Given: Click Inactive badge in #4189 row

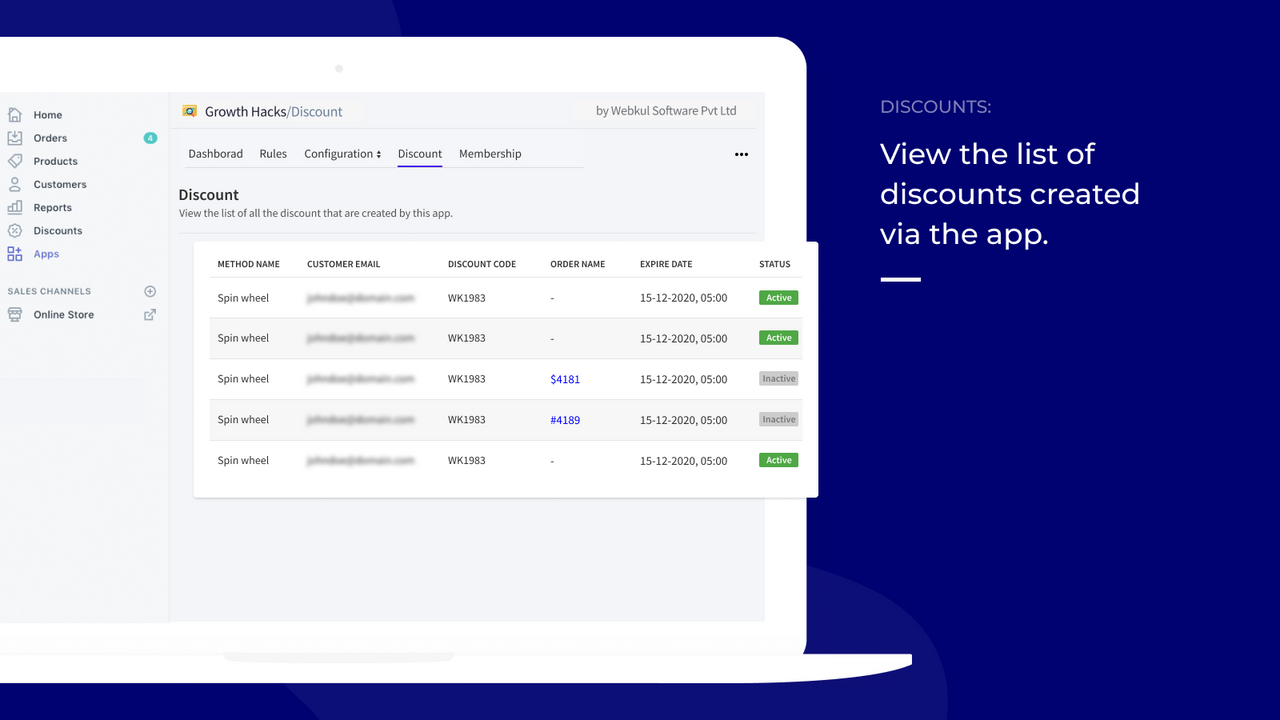Looking at the screenshot, I should click(x=779, y=419).
